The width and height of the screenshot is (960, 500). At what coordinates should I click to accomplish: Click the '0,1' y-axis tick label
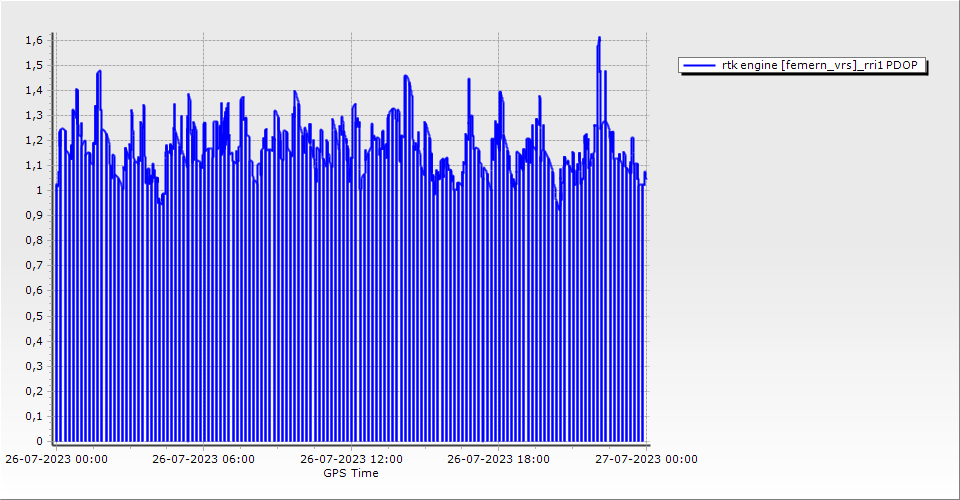pos(36,416)
